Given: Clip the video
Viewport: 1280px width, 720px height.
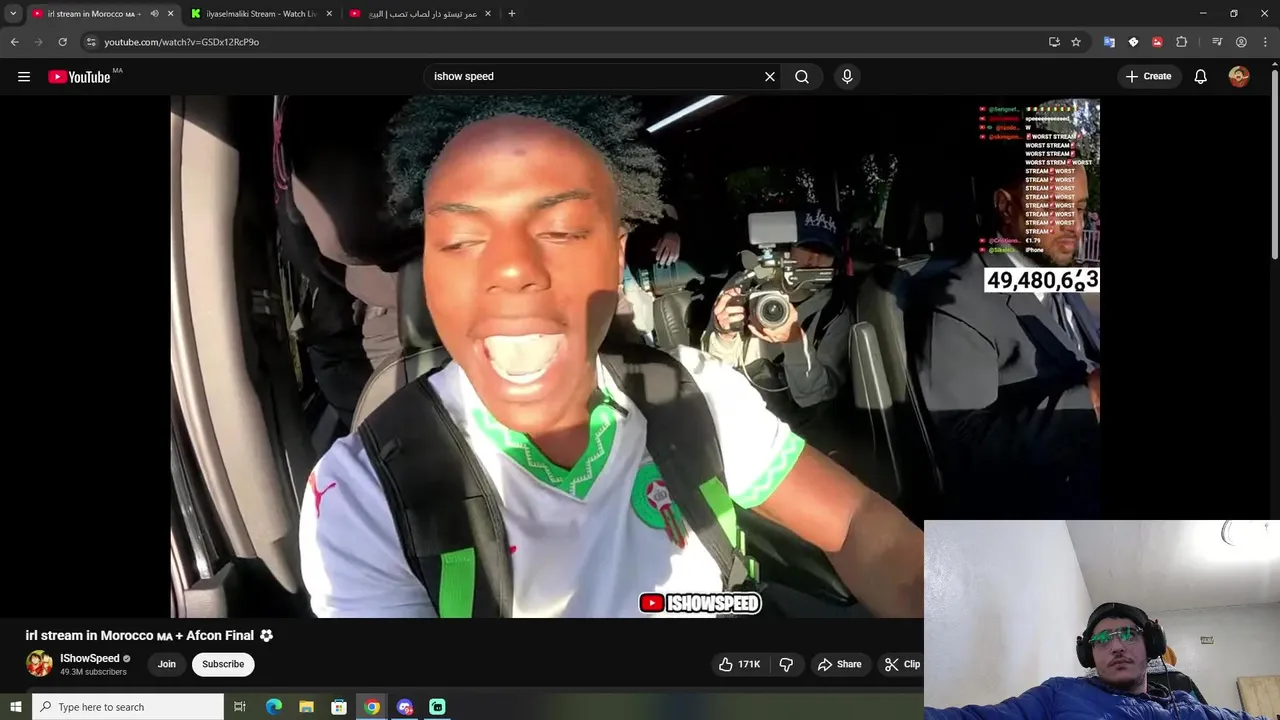Looking at the screenshot, I should tap(902, 664).
